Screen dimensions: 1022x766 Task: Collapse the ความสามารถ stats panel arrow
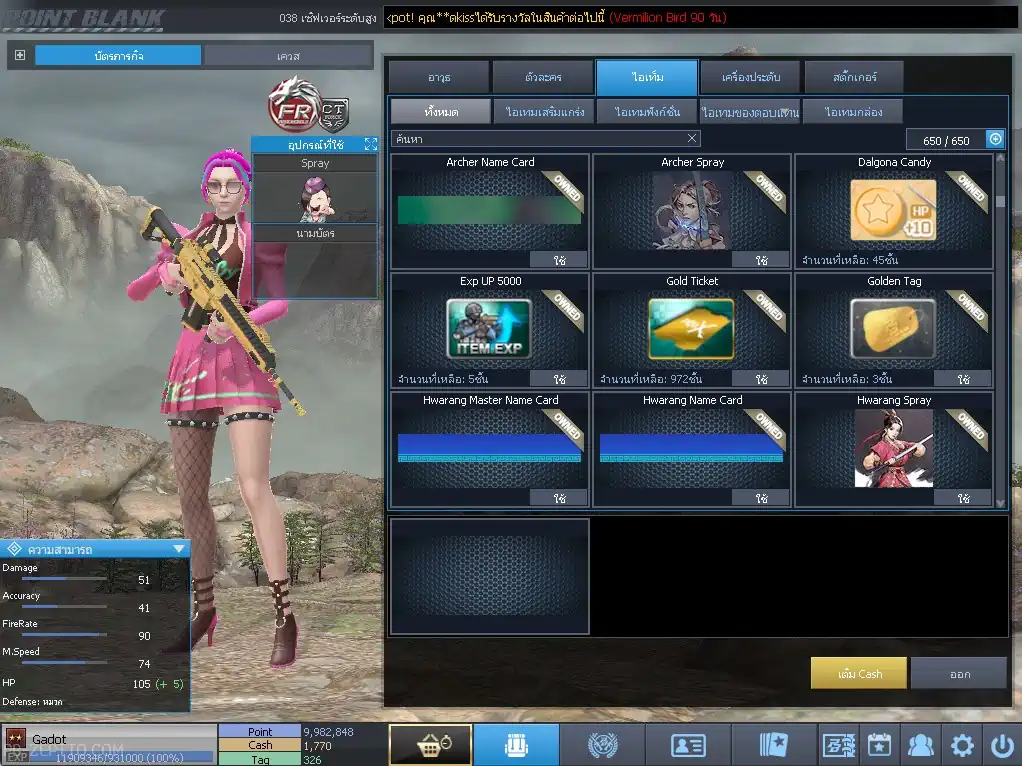coord(178,549)
